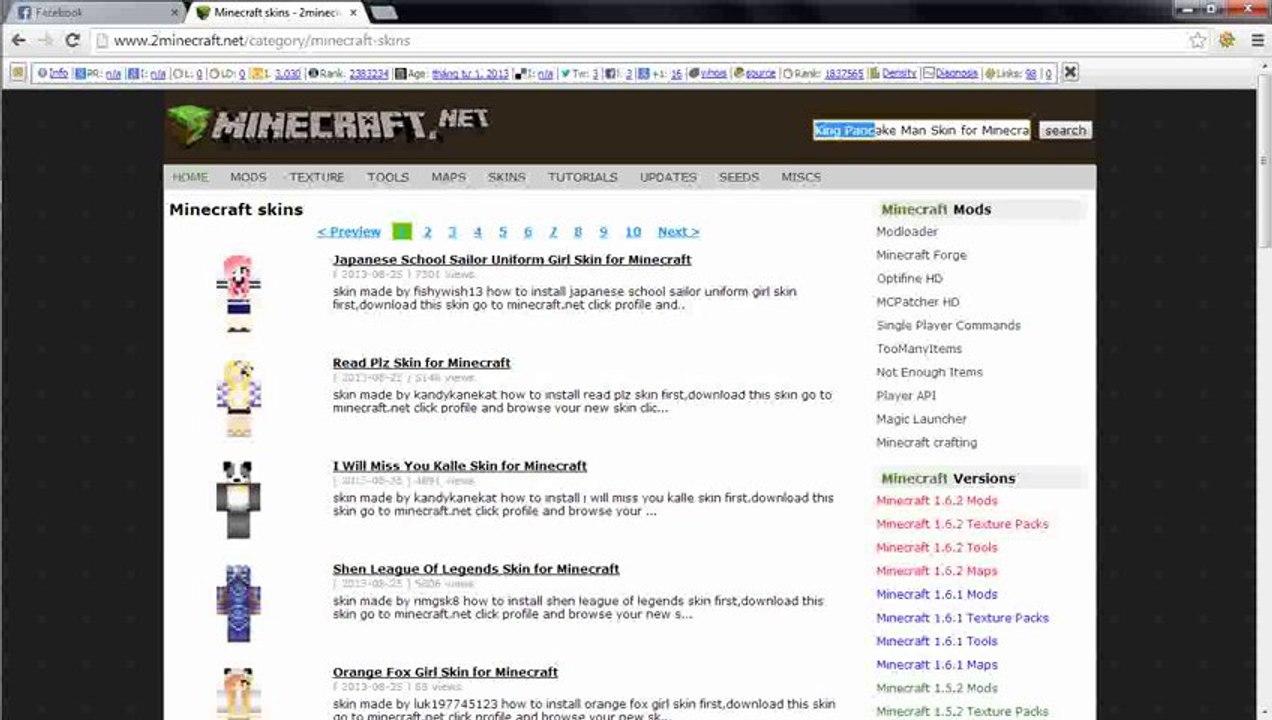Click the +1 count 16 in SEO toolbar
The width and height of the screenshot is (1272, 720).
pos(676,74)
